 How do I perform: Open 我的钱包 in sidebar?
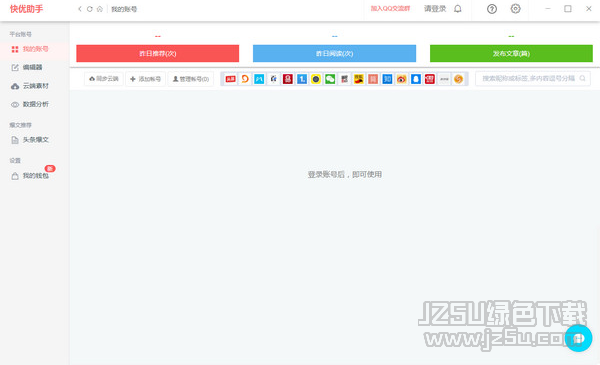[x=30, y=176]
